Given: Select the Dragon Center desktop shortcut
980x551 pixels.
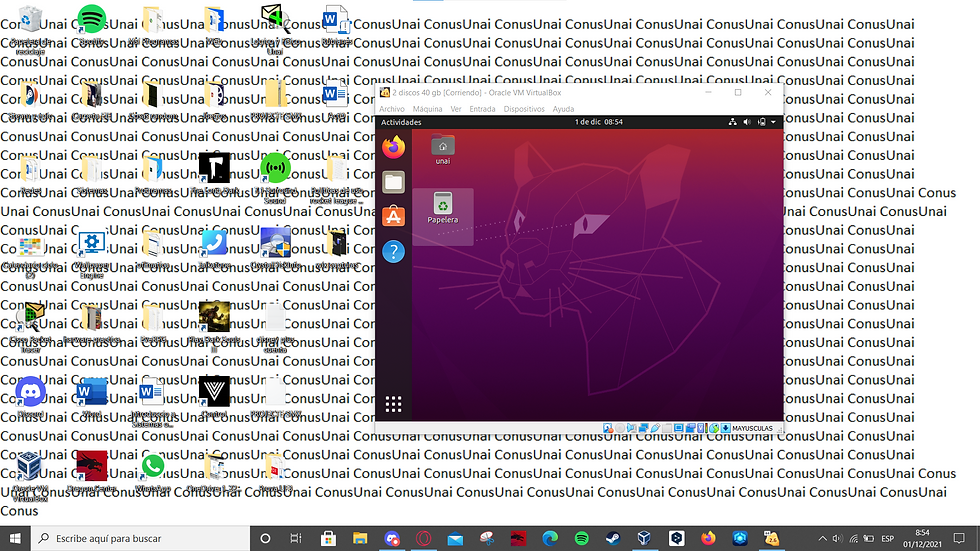Looking at the screenshot, I should pyautogui.click(x=91, y=471).
